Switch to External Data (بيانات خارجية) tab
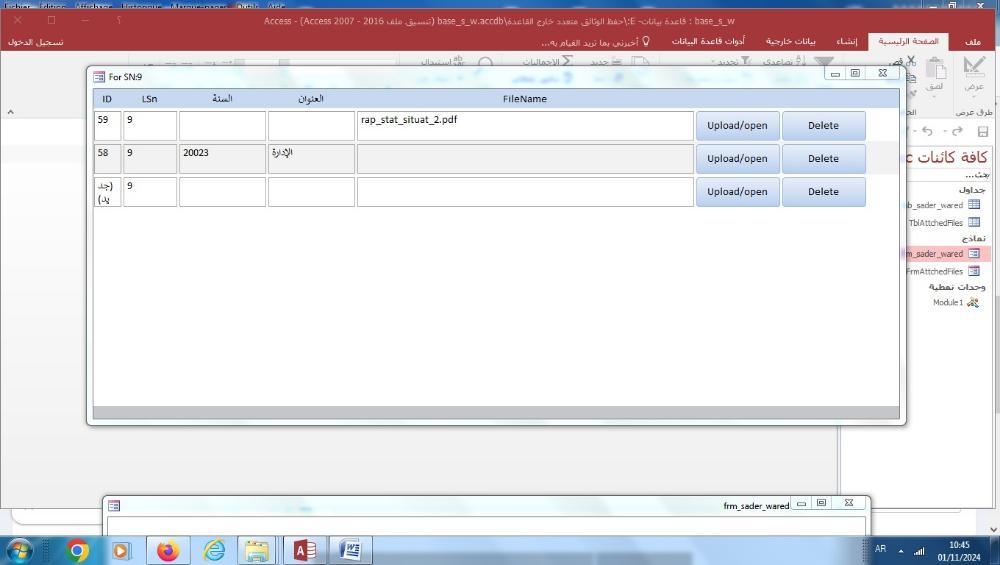The image size is (1000, 565). (x=790, y=41)
